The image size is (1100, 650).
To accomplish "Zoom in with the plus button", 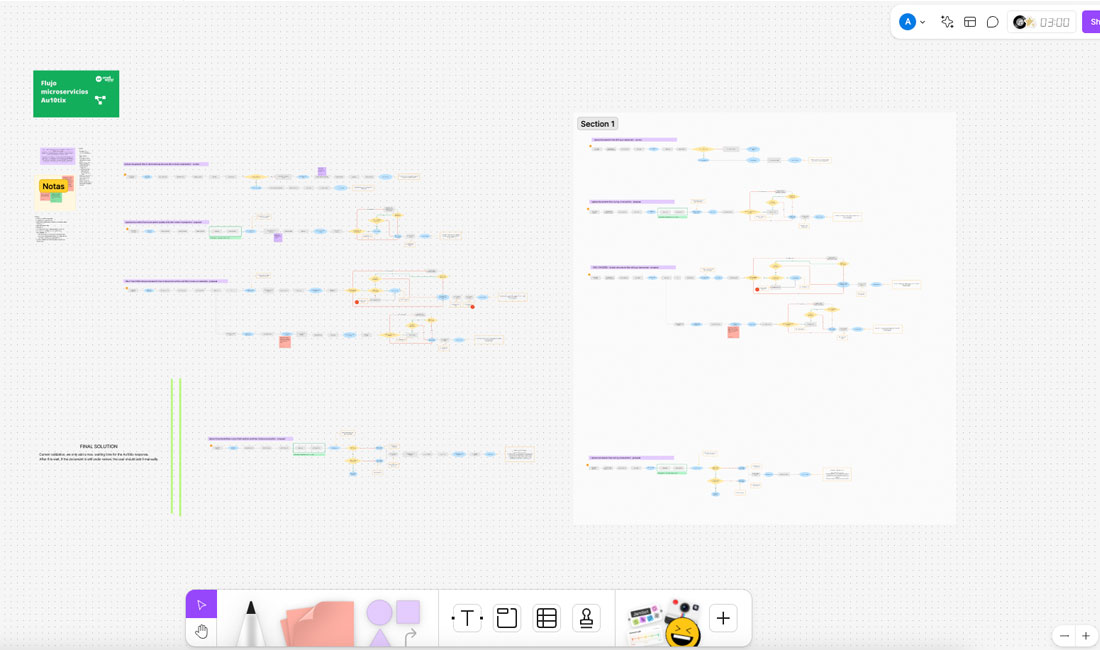I will (x=1086, y=636).
